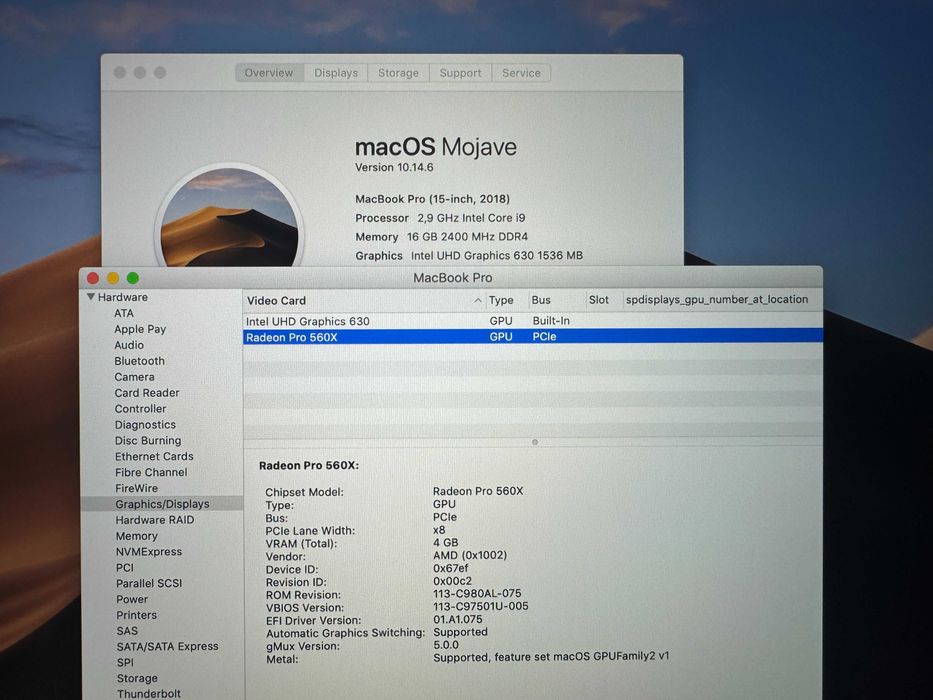
Task: Click the PCIe Lane Width value x8
Action: pyautogui.click(x=439, y=530)
